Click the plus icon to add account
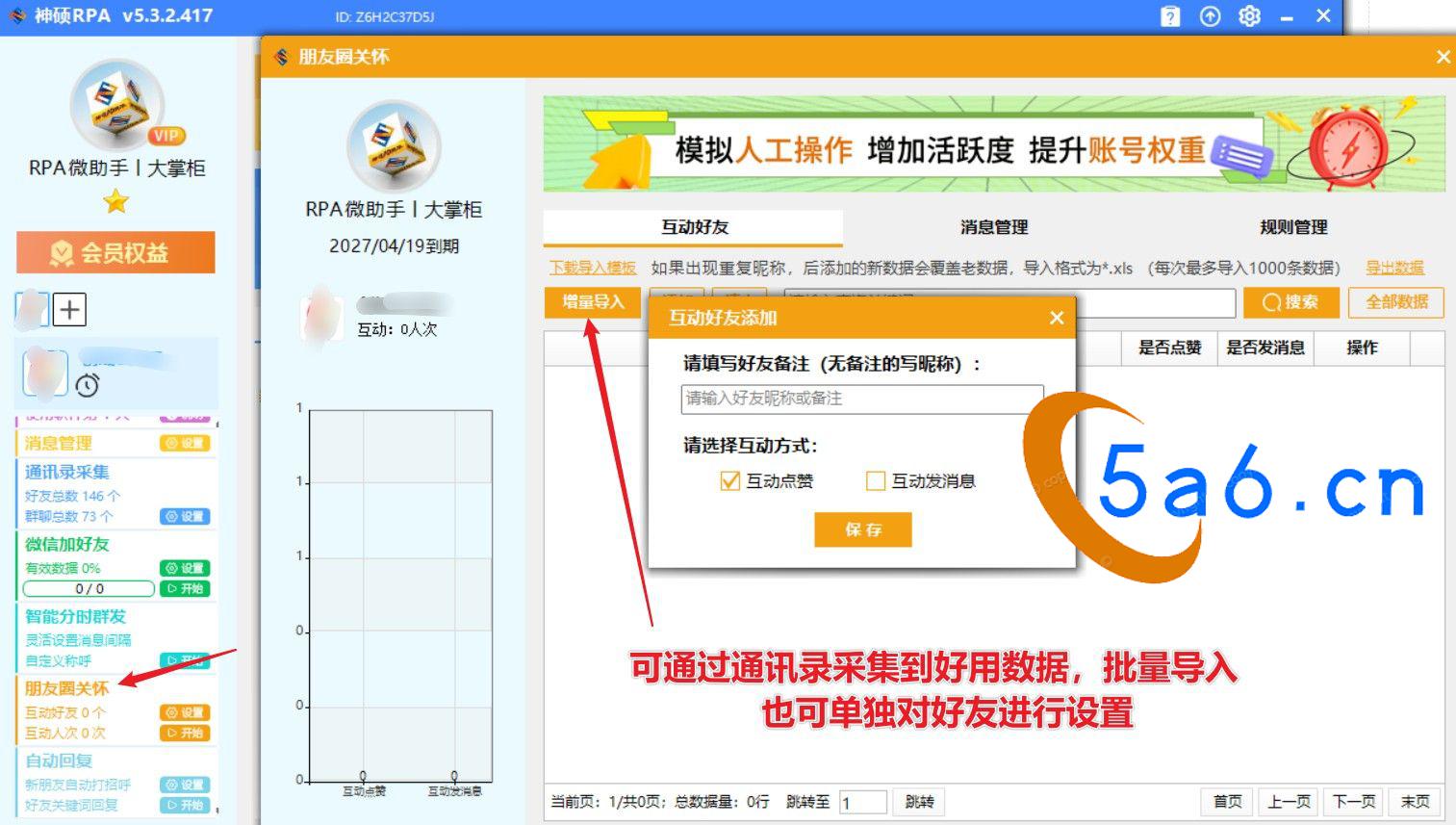The width and height of the screenshot is (1456, 825). point(69,310)
